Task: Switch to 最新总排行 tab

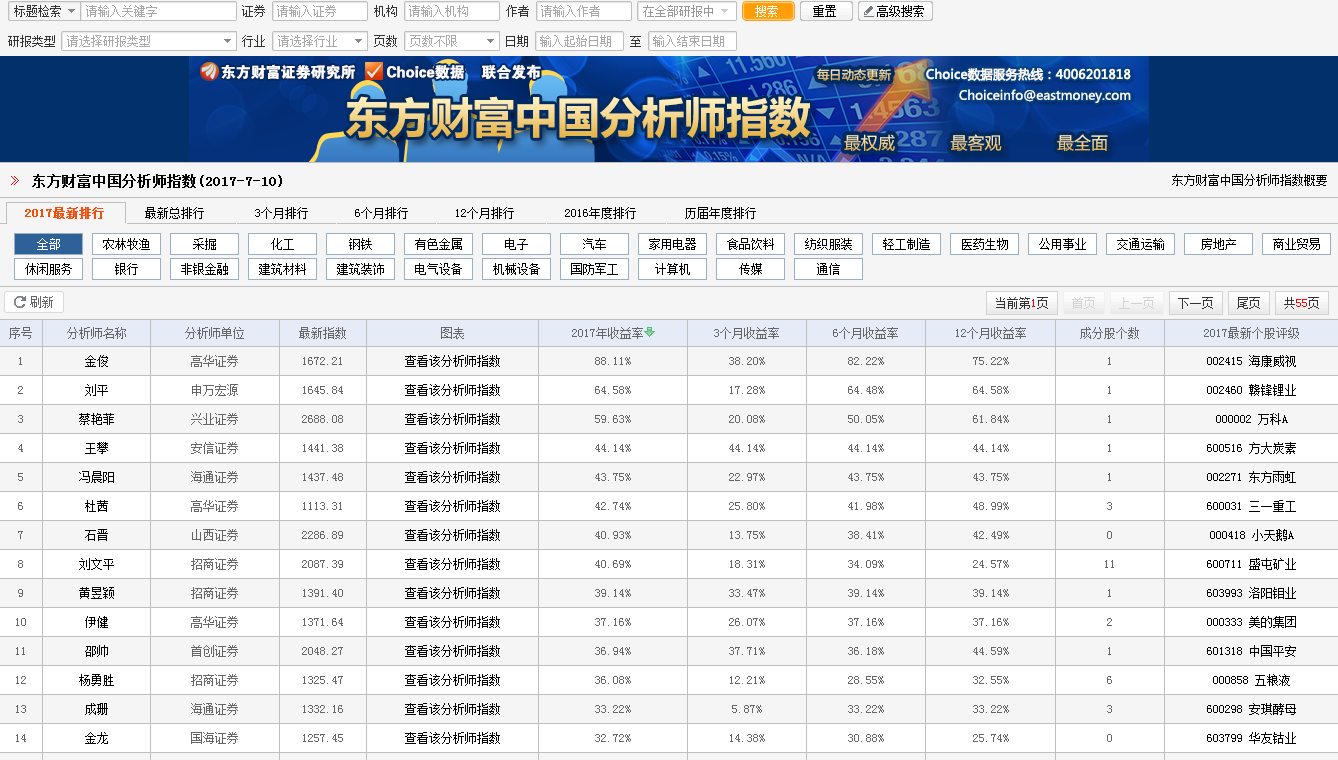Action: click(x=174, y=213)
